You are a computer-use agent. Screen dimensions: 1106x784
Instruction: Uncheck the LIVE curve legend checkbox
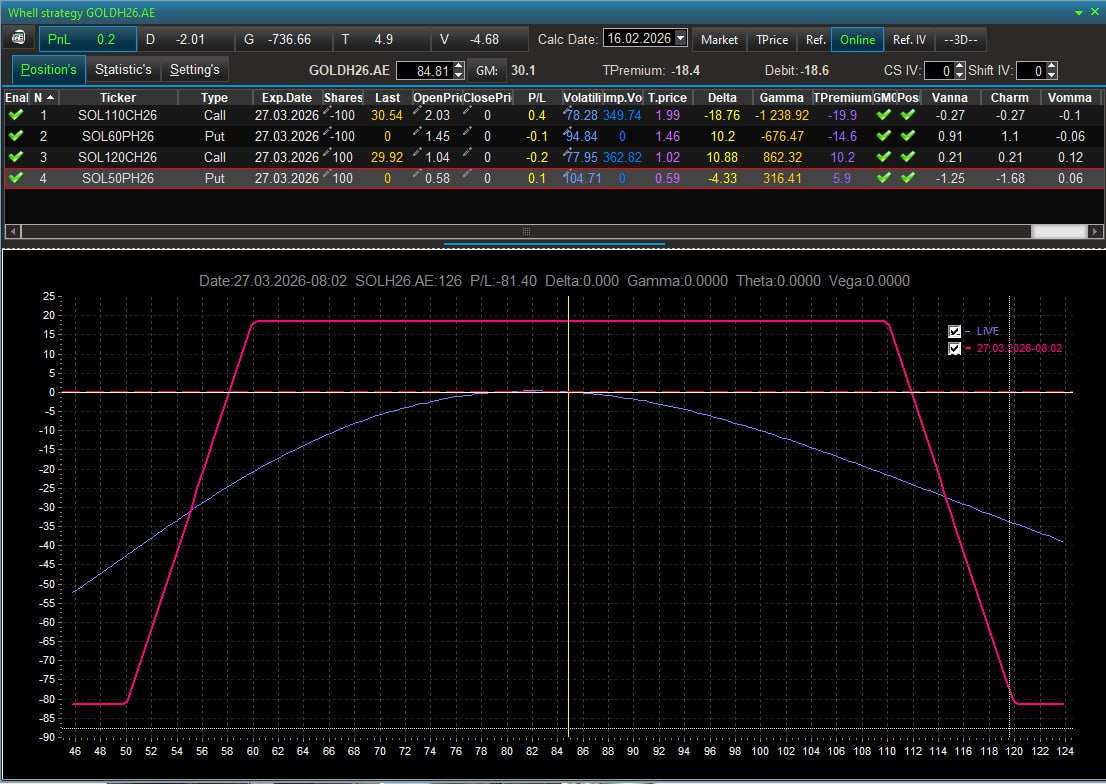coord(955,332)
